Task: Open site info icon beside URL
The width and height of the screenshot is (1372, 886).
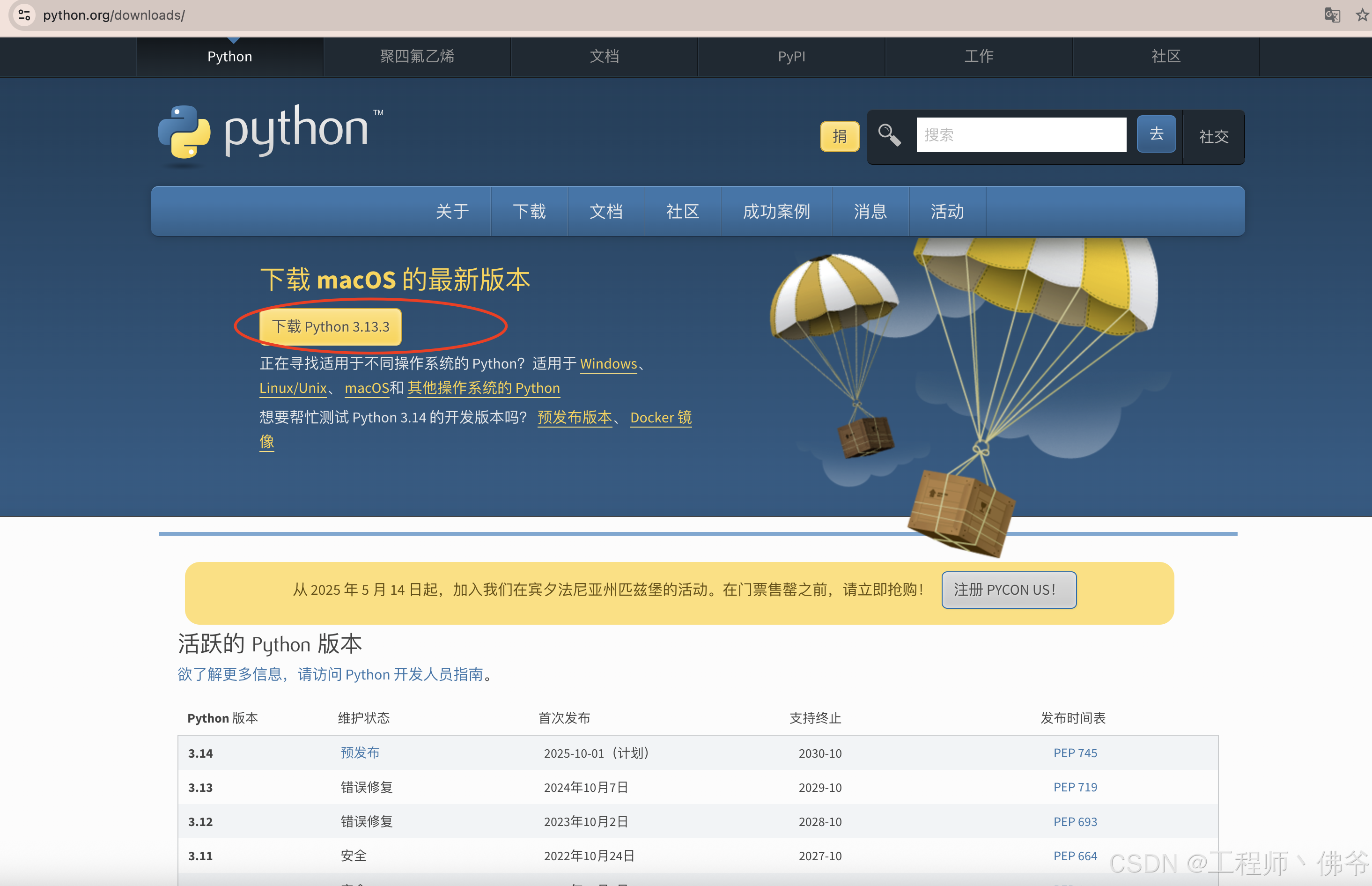Action: click(24, 15)
